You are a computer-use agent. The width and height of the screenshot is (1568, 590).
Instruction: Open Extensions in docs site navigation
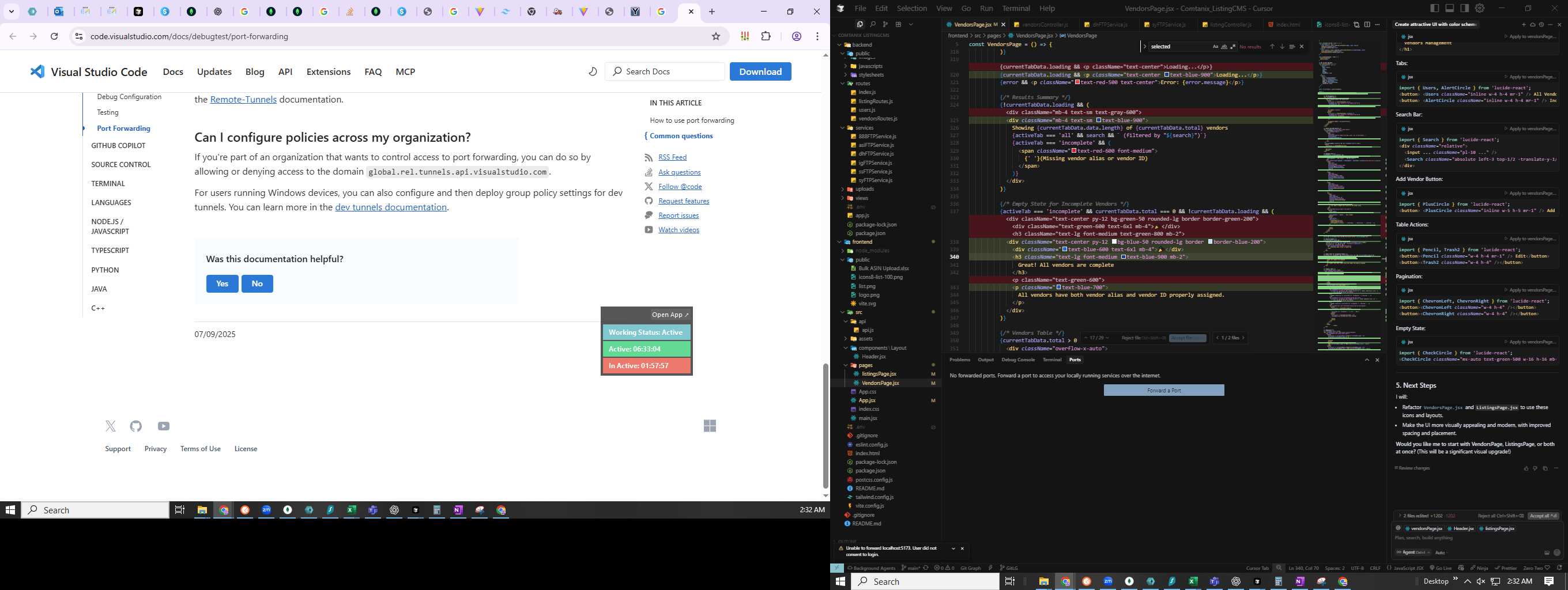[329, 72]
